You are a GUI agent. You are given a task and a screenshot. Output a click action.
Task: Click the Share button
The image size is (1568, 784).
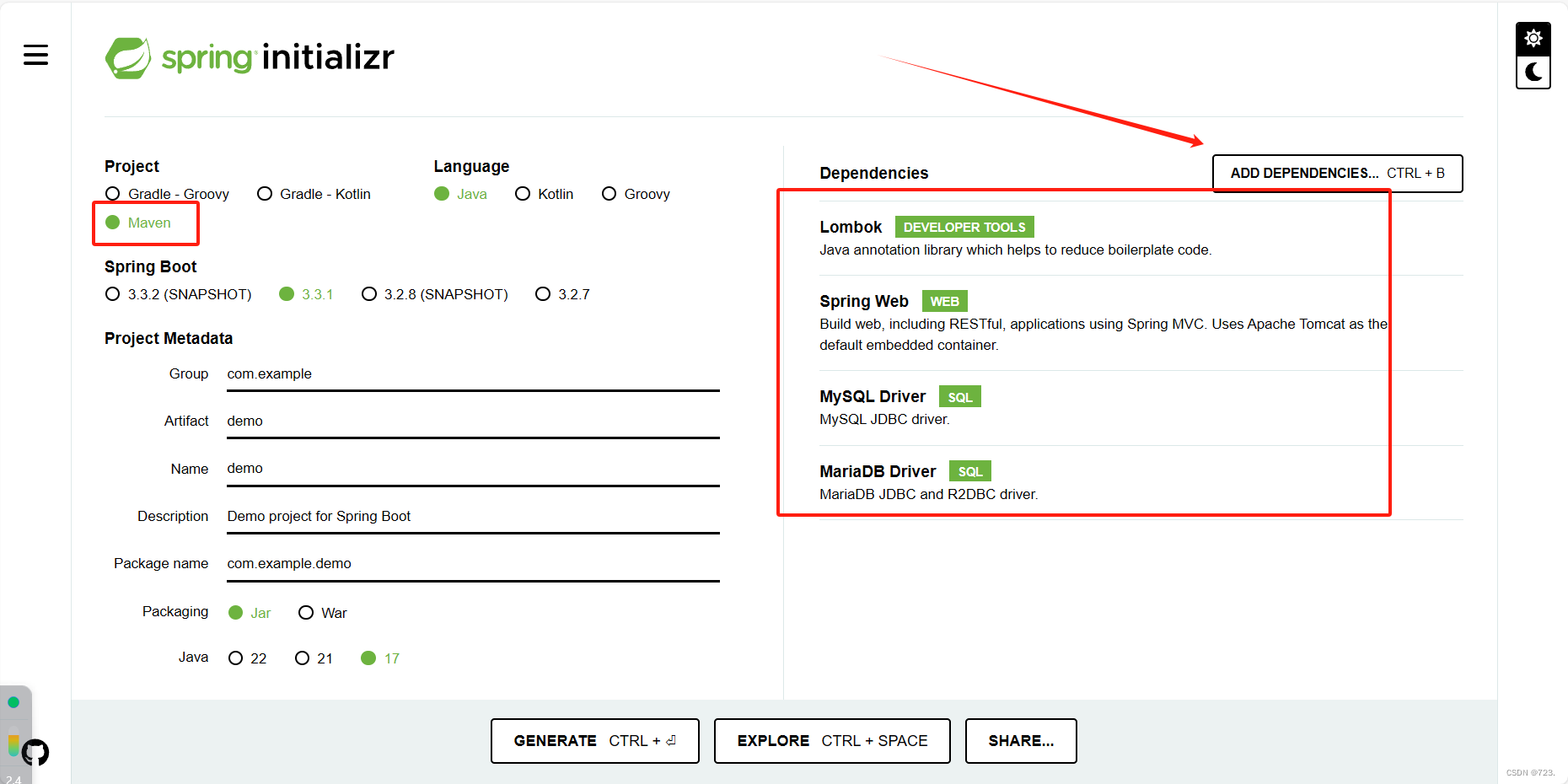(1021, 741)
